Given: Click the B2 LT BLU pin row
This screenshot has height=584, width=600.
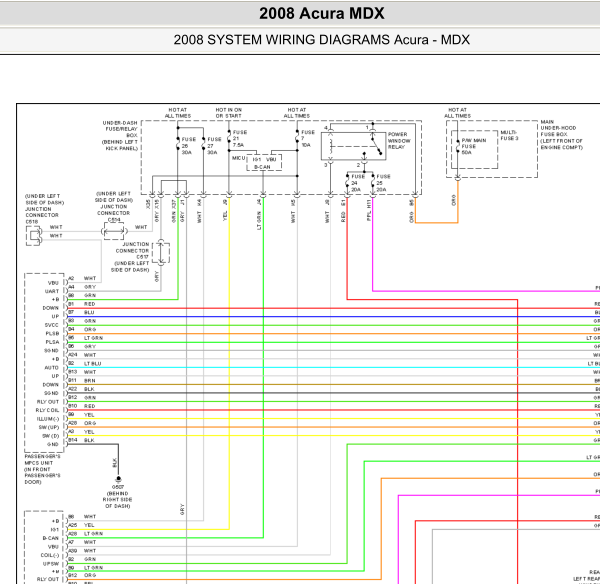Looking at the screenshot, I should tap(85, 363).
